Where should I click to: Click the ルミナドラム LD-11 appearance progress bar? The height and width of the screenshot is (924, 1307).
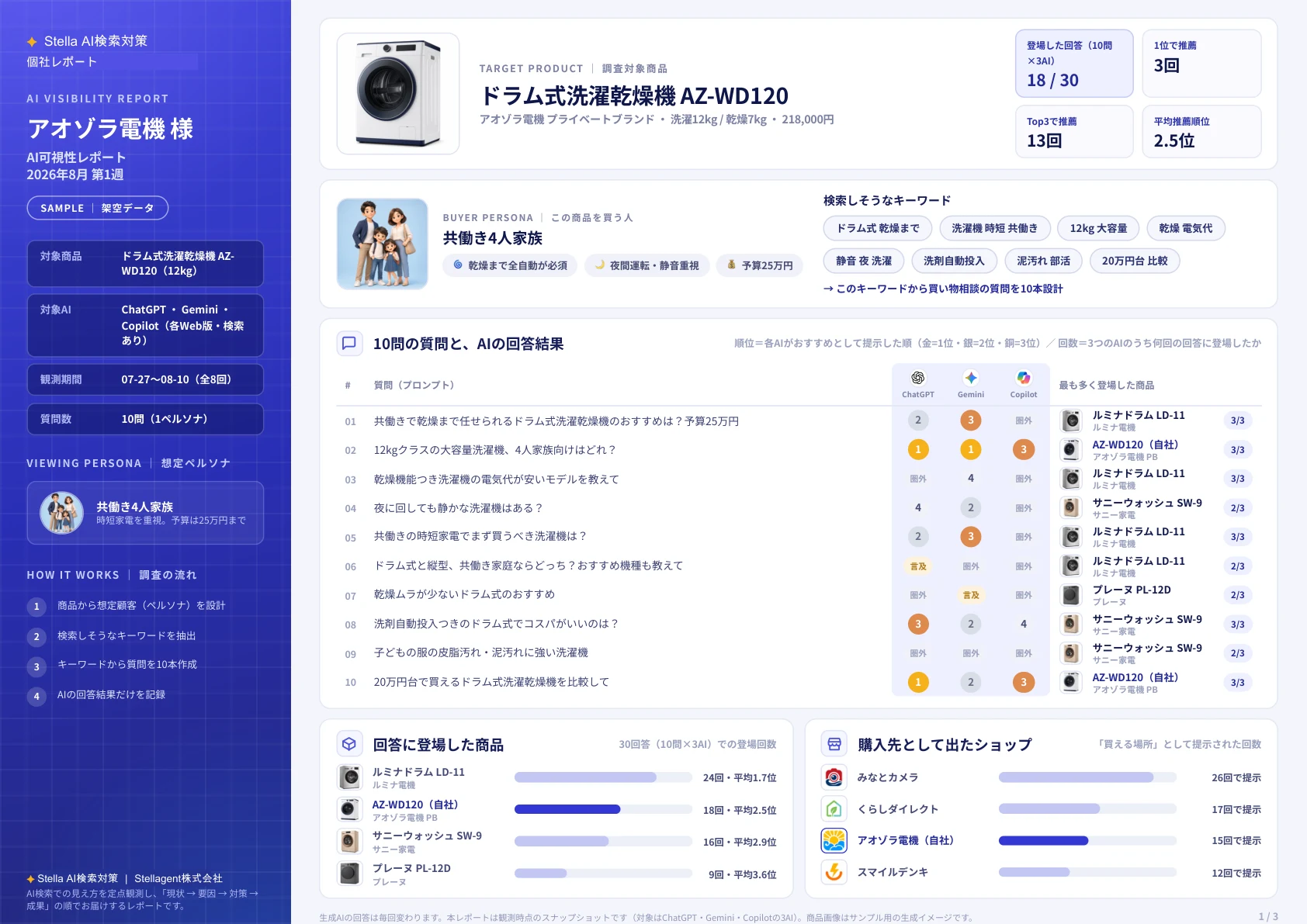(603, 777)
